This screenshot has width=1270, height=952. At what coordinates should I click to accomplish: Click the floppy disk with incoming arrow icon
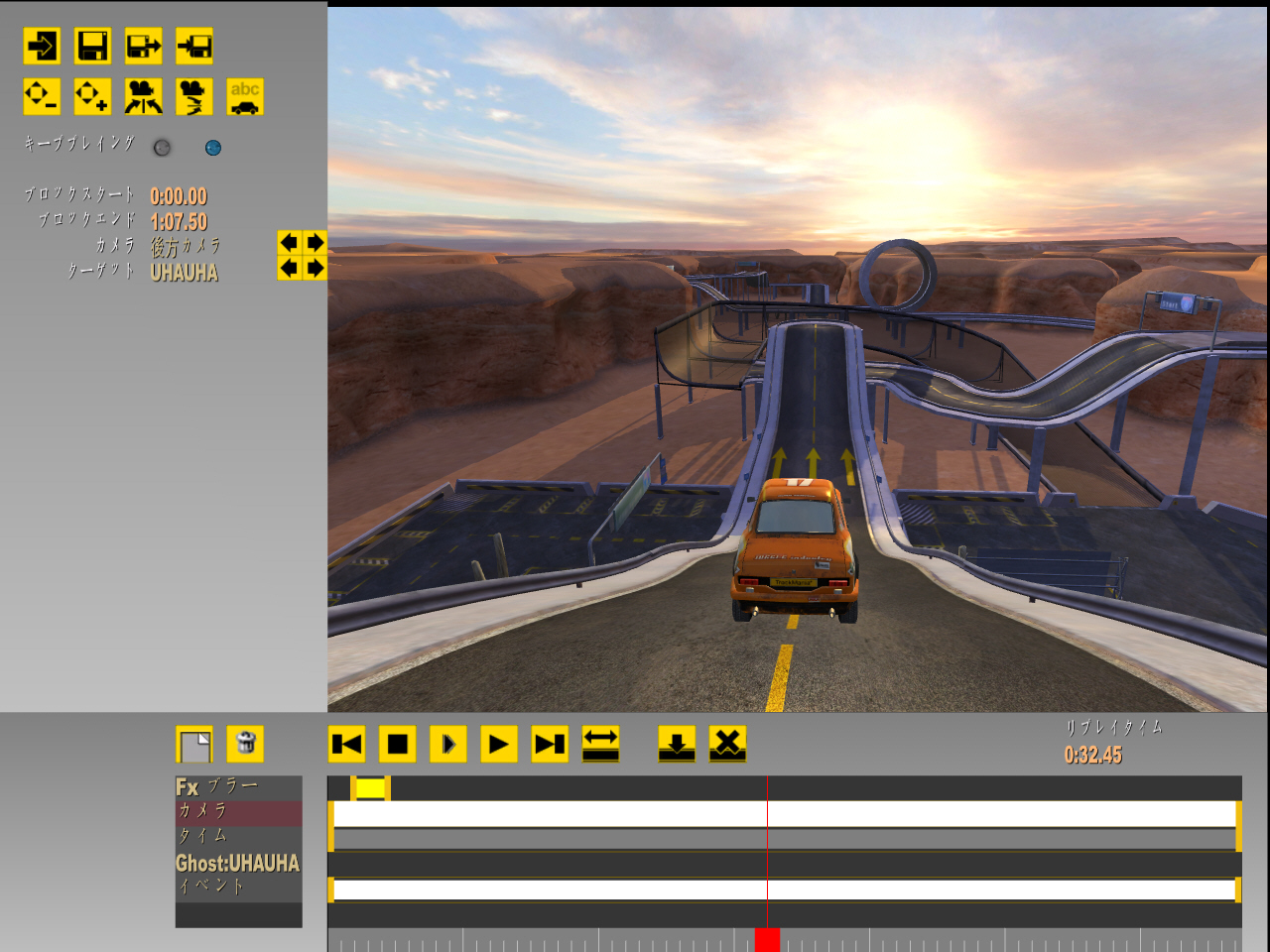click(x=194, y=46)
